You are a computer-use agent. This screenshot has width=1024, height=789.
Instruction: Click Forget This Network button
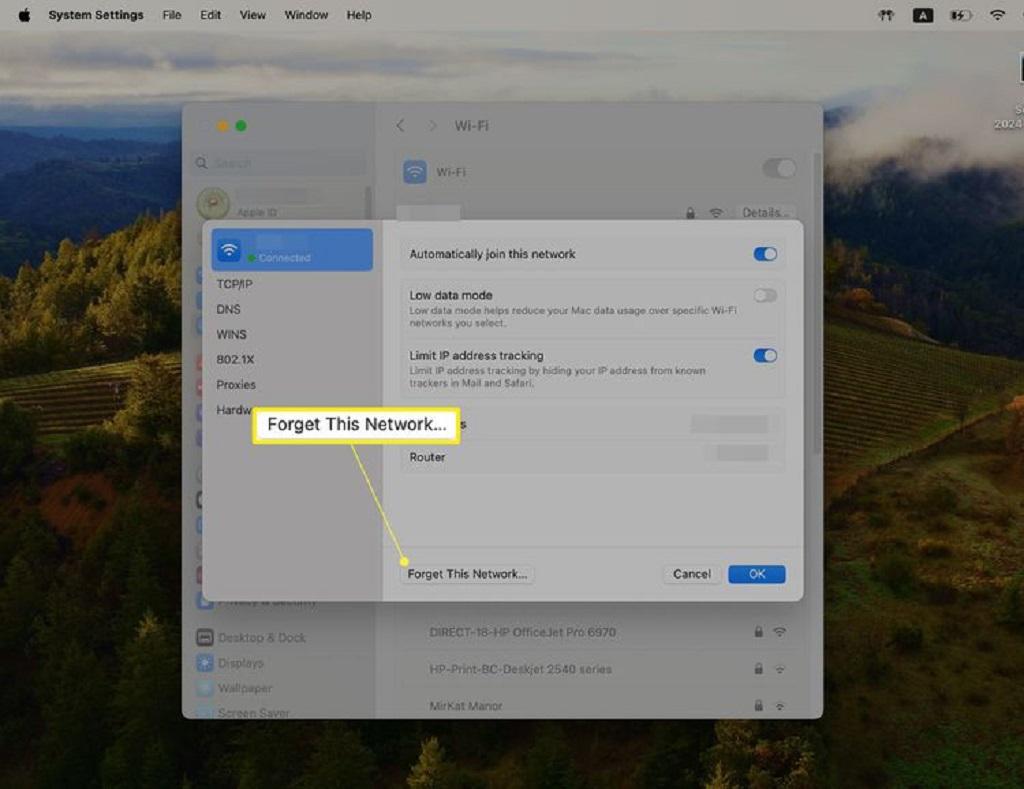pyautogui.click(x=467, y=573)
